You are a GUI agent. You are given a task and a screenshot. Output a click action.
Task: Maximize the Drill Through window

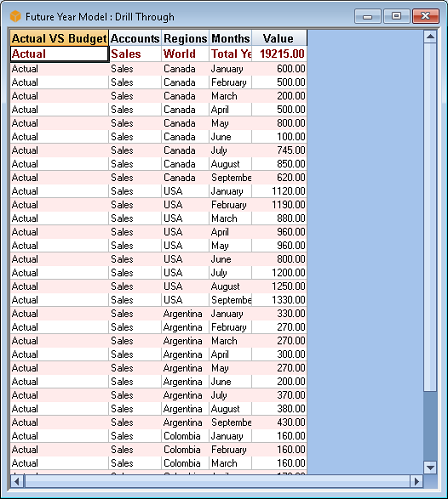[396, 16]
